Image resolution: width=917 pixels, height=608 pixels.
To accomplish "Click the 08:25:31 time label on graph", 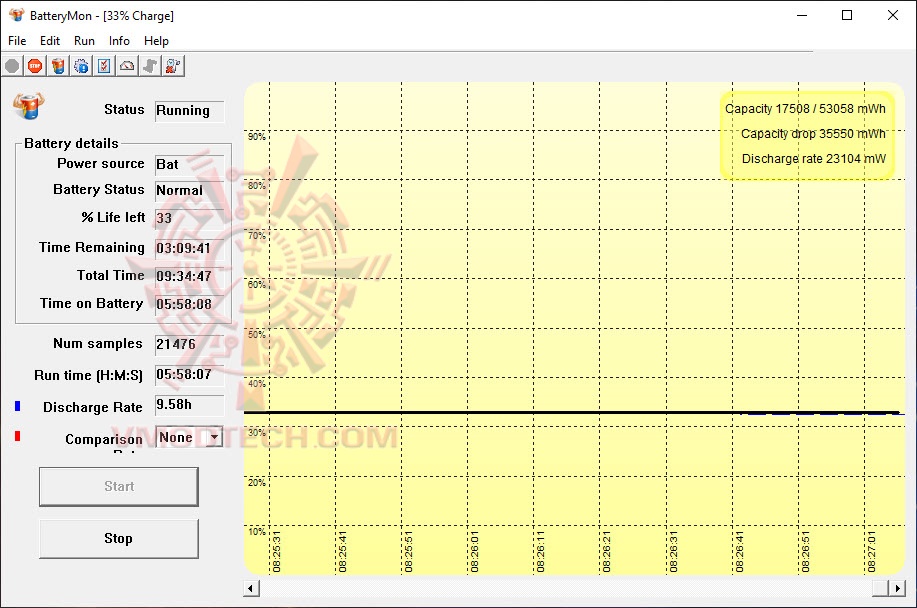I will tap(277, 551).
